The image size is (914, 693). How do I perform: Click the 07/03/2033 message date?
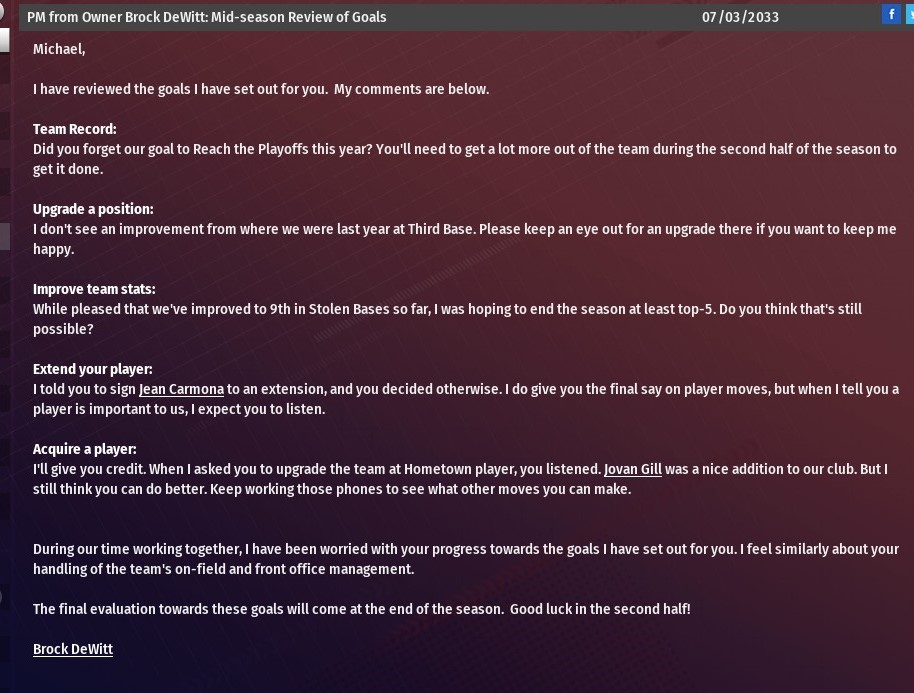[740, 17]
